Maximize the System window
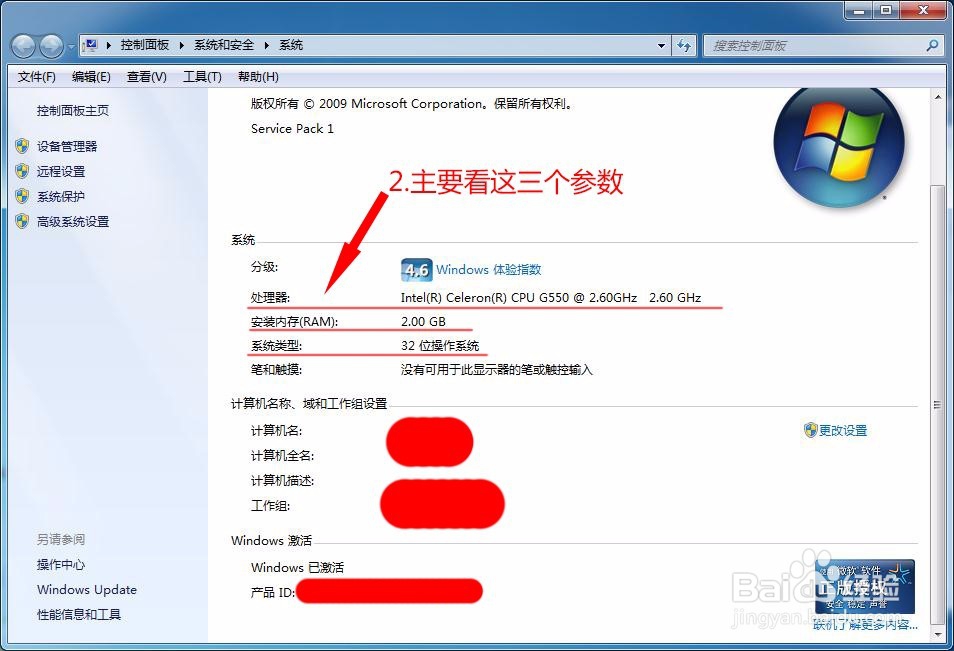954x651 pixels. tap(886, 10)
